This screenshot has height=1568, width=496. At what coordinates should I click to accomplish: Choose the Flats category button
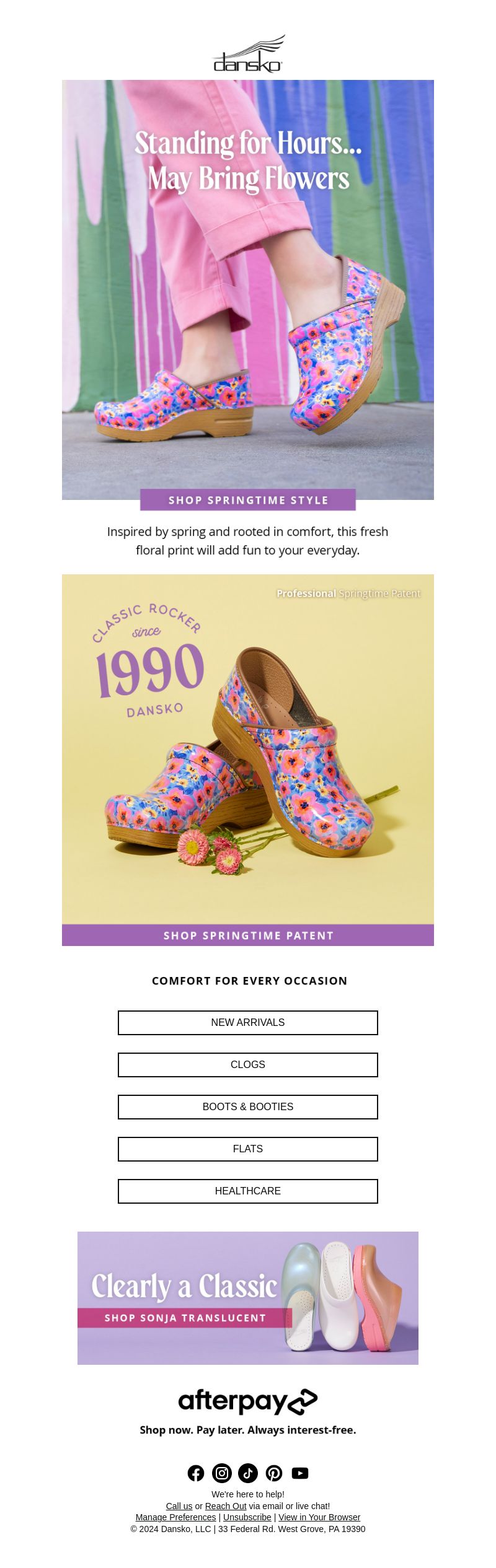pyautogui.click(x=248, y=1149)
